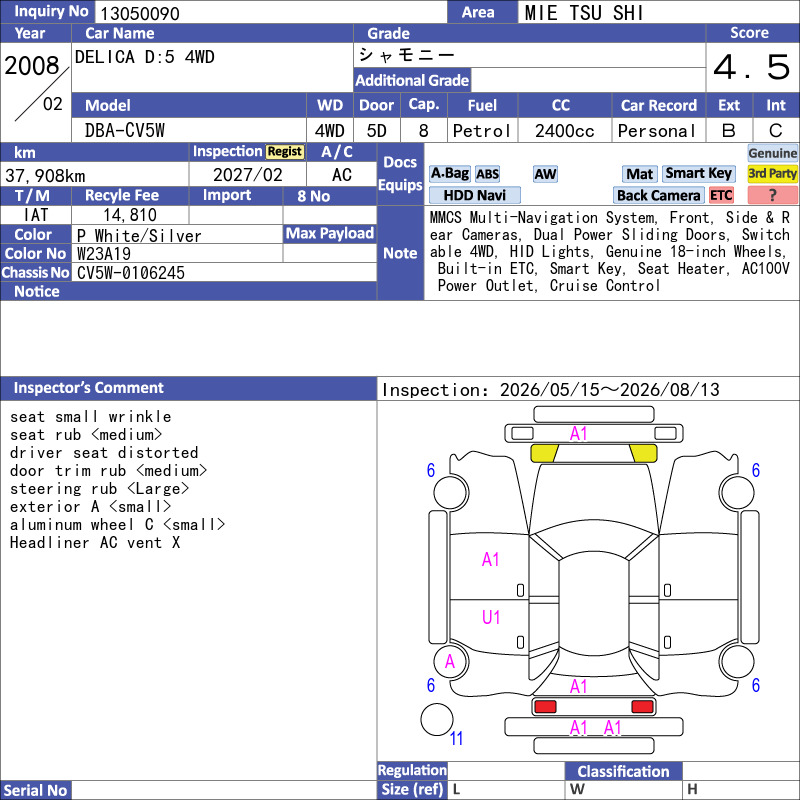Click the door count 5D
Screen dimensions: 800x800
coord(377,131)
